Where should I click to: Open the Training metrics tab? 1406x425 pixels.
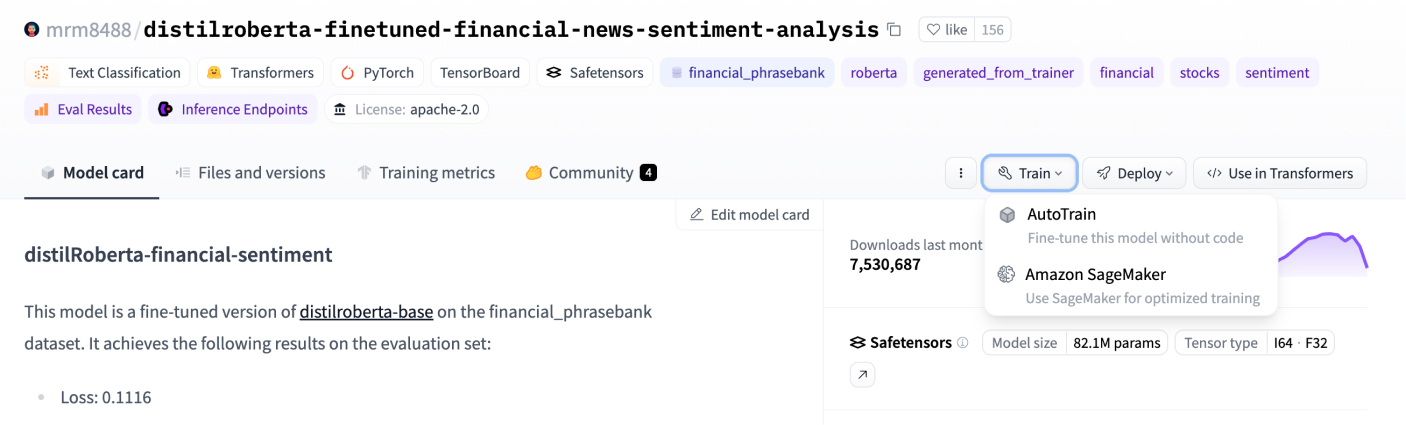tap(426, 173)
